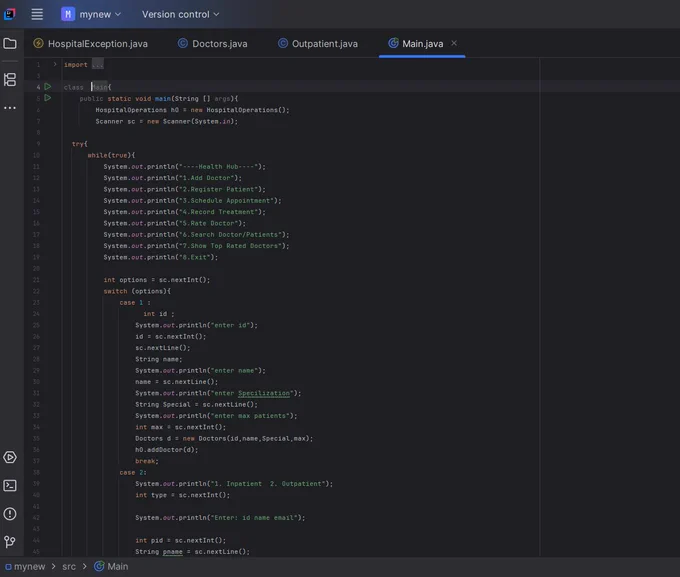680x577 pixels.
Task: Click the Main class name in code
Action: tap(99, 87)
